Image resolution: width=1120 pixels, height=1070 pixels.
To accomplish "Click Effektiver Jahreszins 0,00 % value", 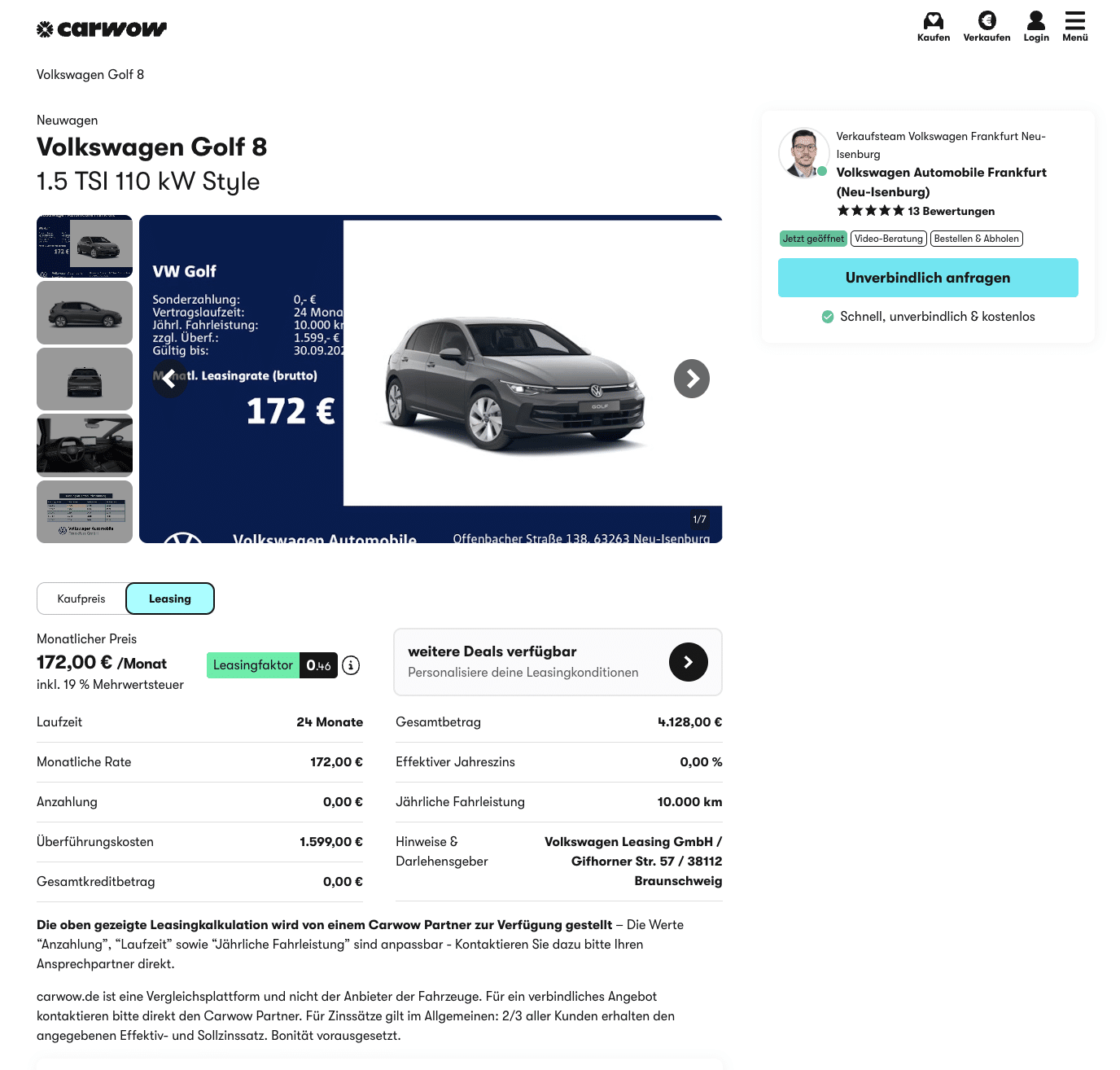I will tap(701, 762).
